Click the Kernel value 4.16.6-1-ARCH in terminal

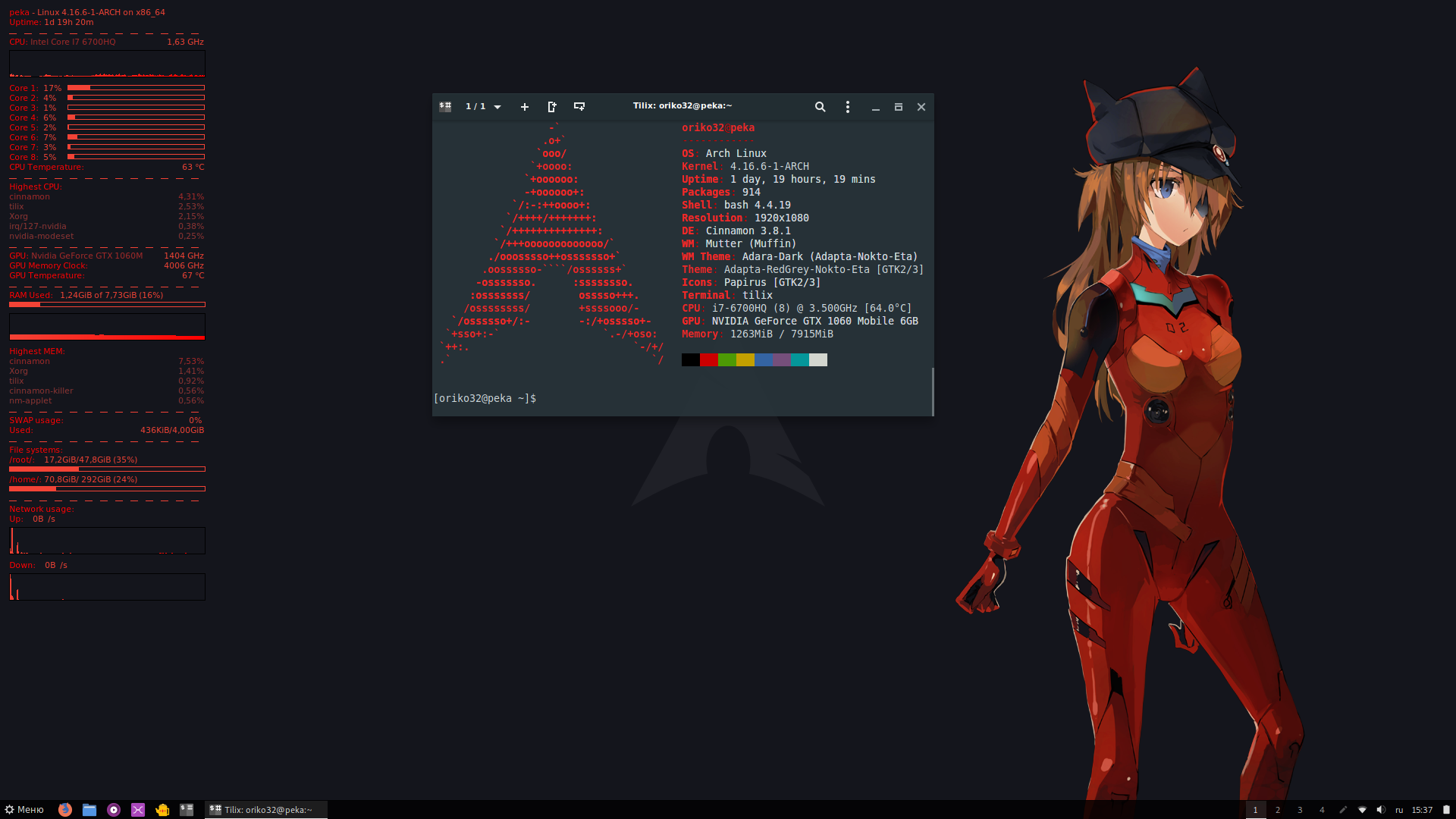tap(770, 166)
